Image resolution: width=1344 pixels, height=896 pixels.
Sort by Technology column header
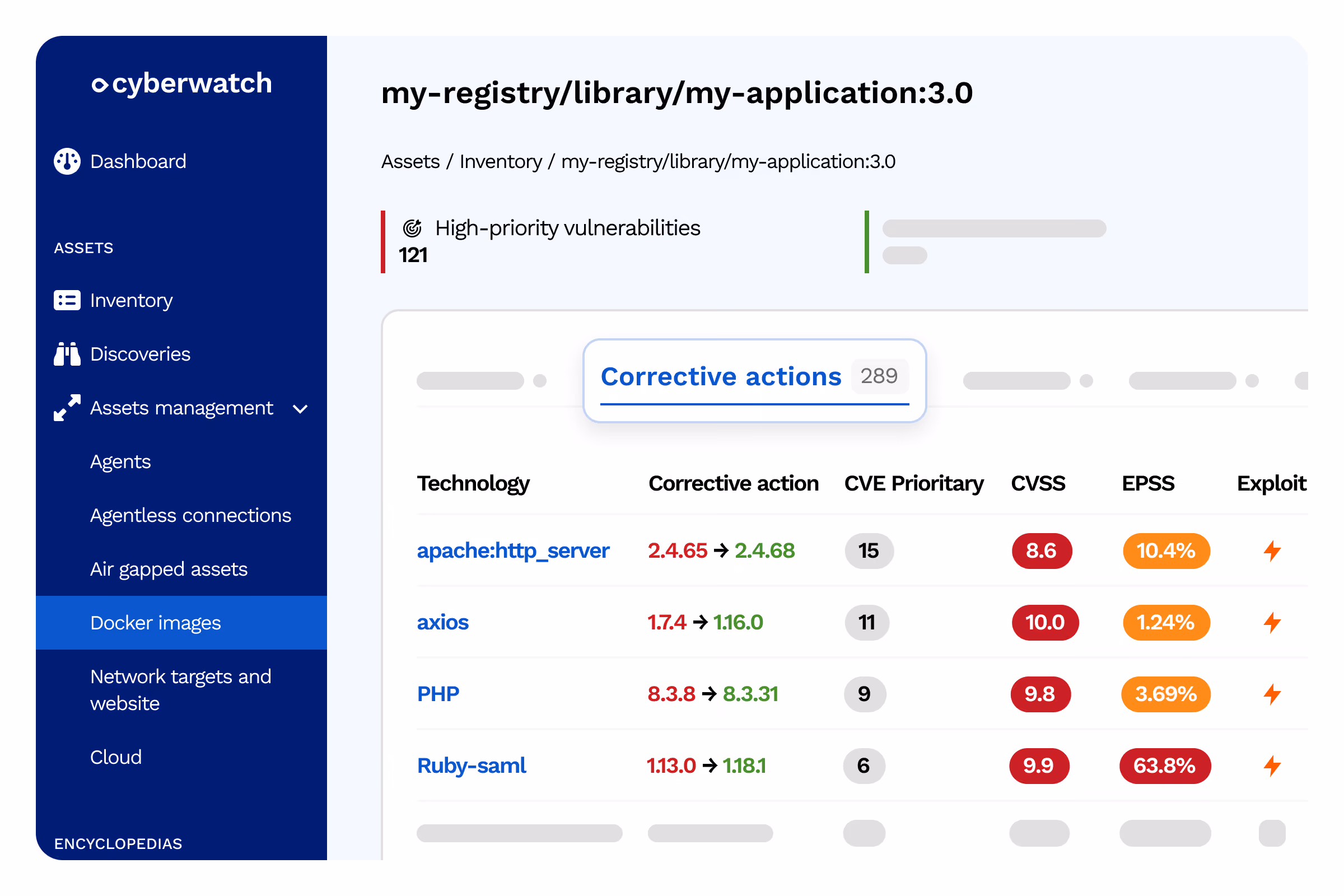click(473, 483)
